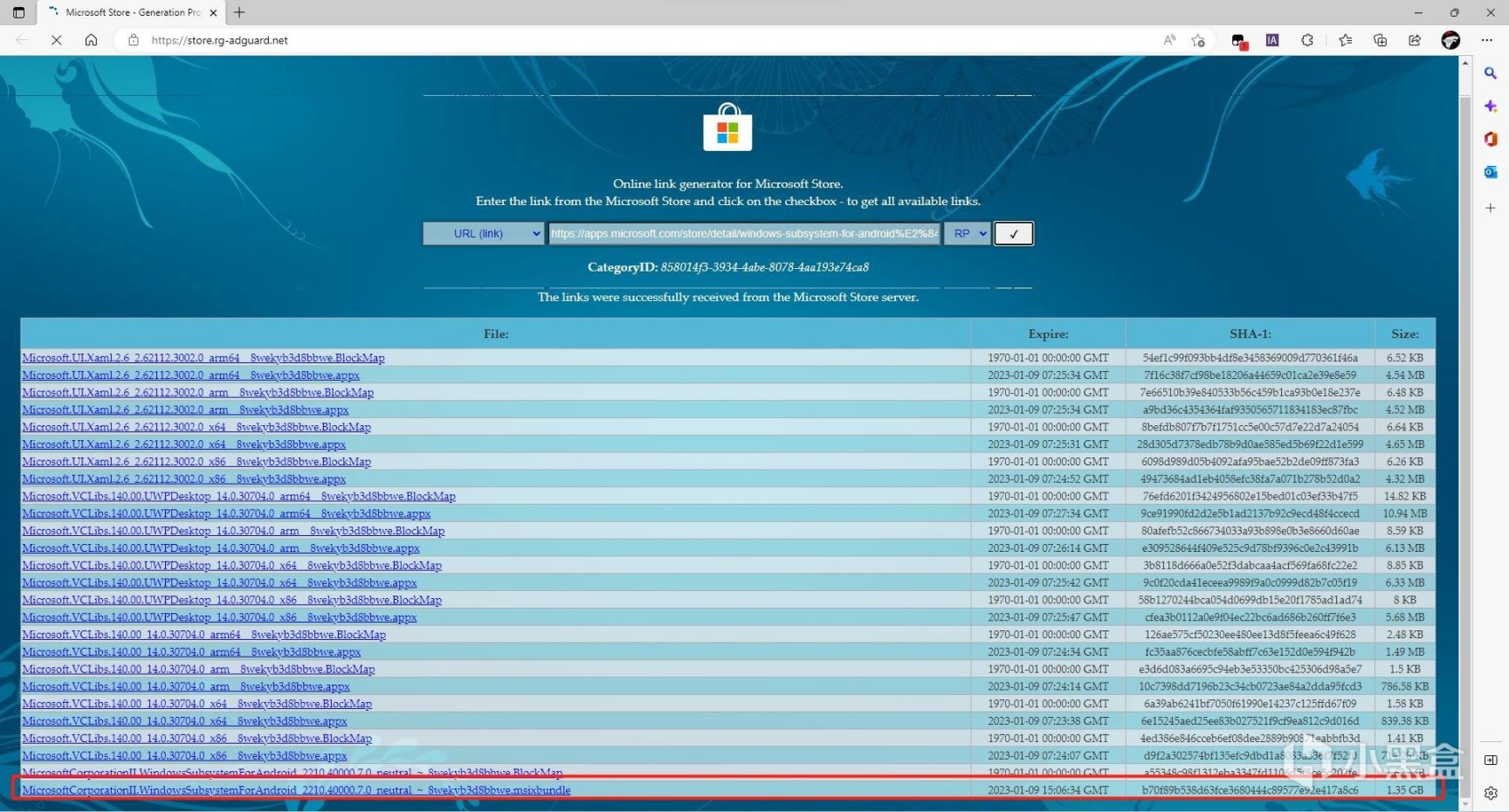The height and width of the screenshot is (812, 1509).
Task: Open the purple IA extension
Action: click(1272, 40)
